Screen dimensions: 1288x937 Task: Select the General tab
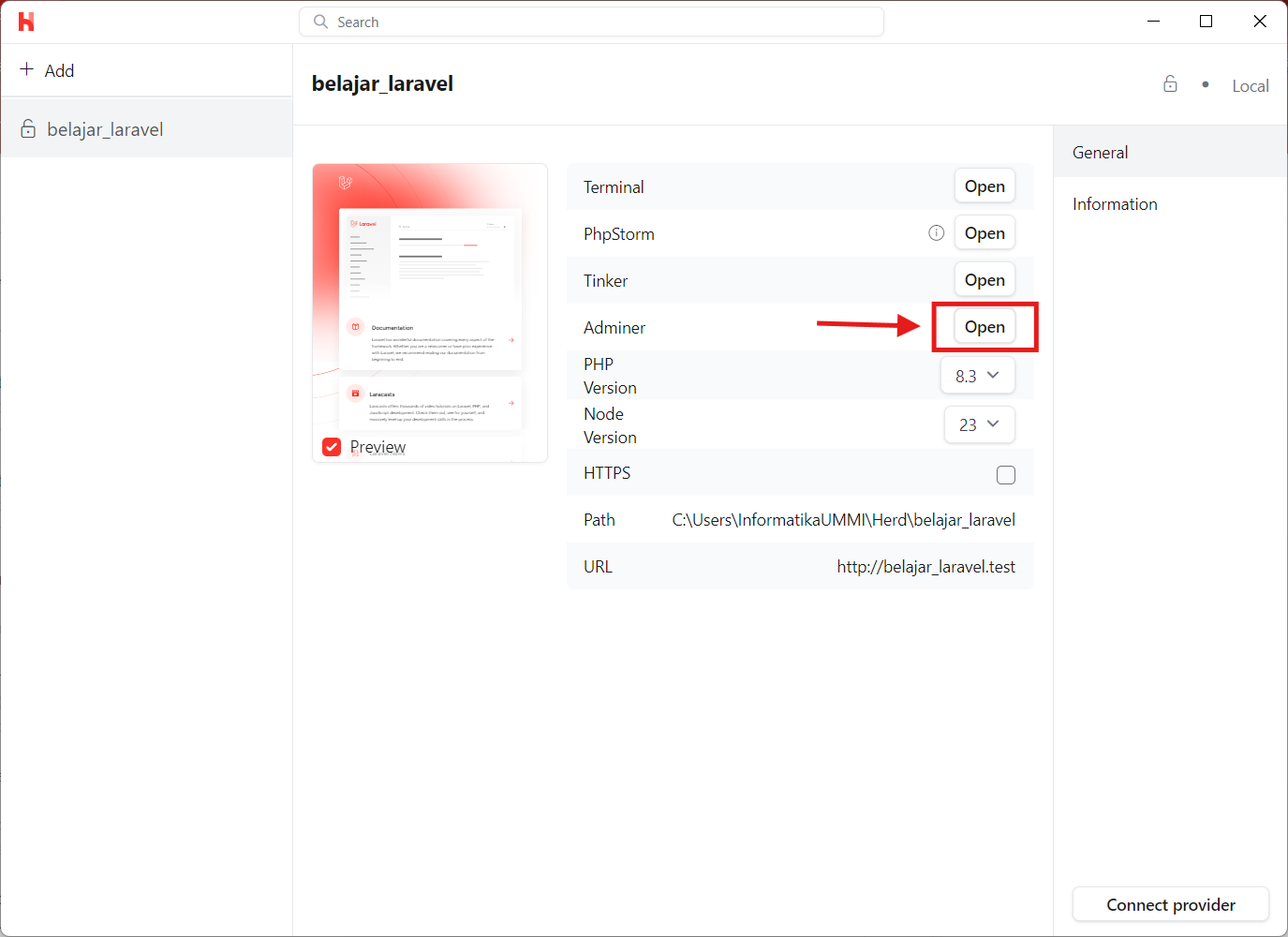[x=1100, y=152]
